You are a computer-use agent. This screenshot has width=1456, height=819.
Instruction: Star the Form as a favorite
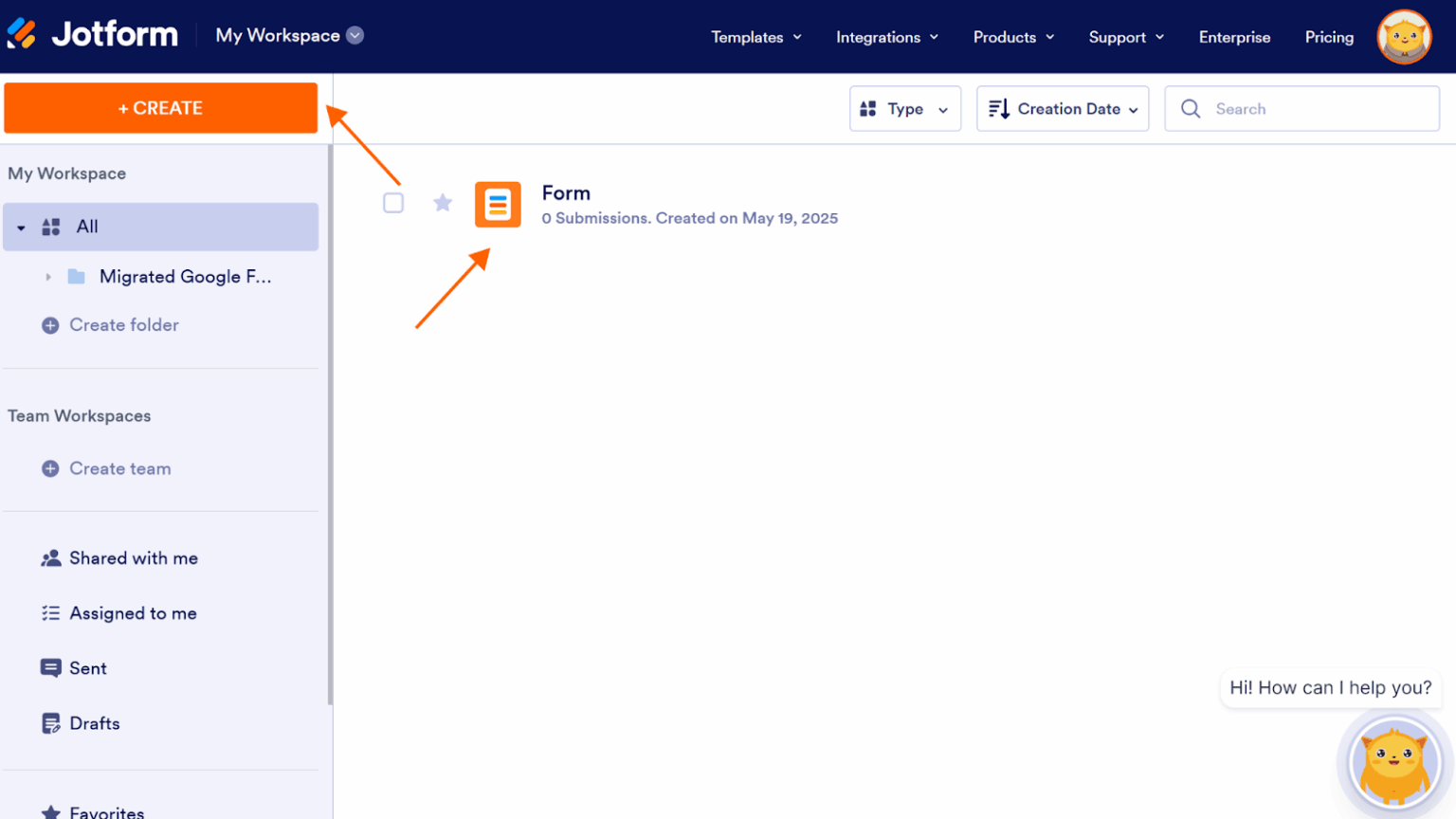point(443,202)
